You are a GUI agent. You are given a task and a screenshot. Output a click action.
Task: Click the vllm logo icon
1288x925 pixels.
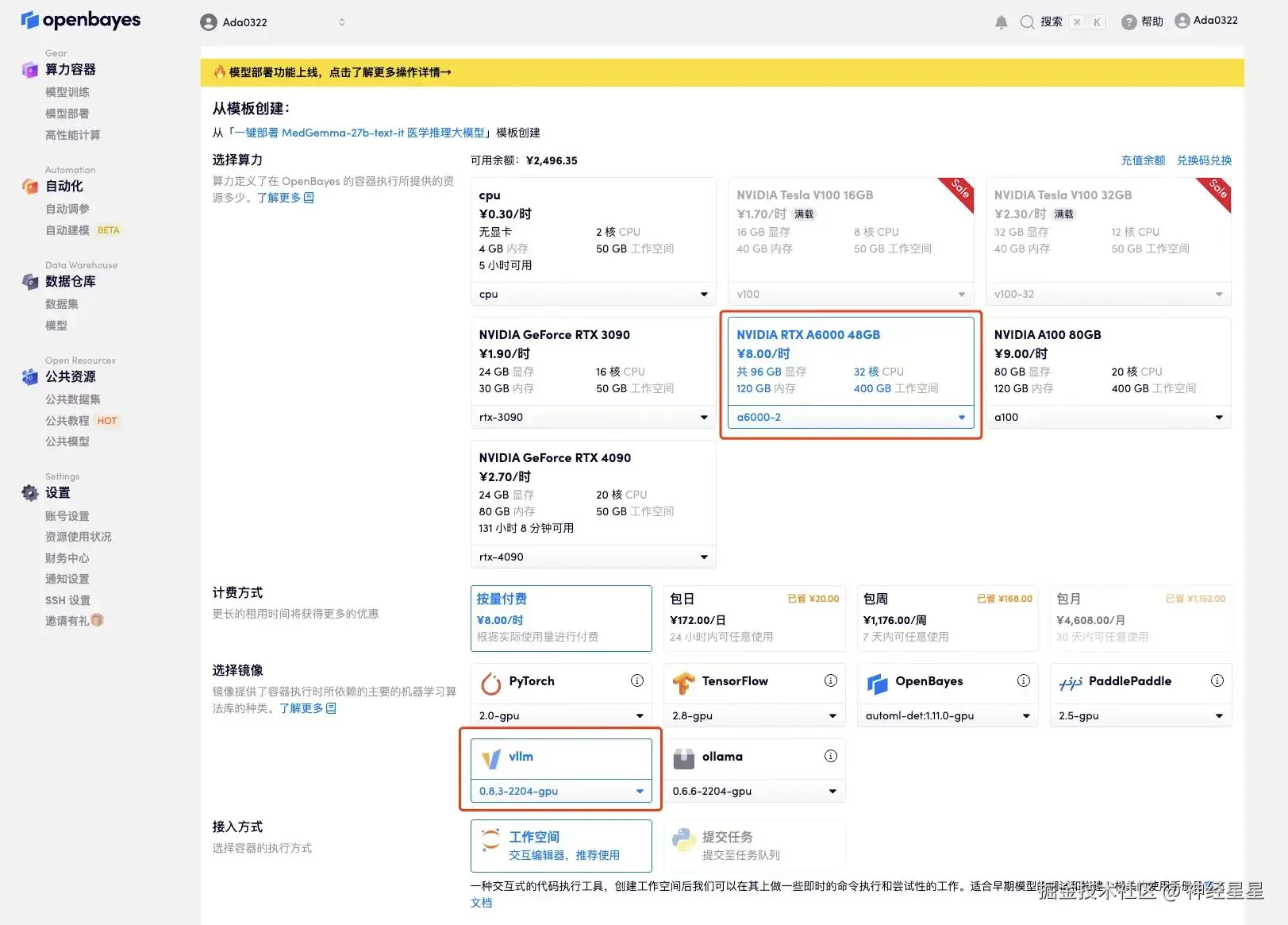pos(491,758)
